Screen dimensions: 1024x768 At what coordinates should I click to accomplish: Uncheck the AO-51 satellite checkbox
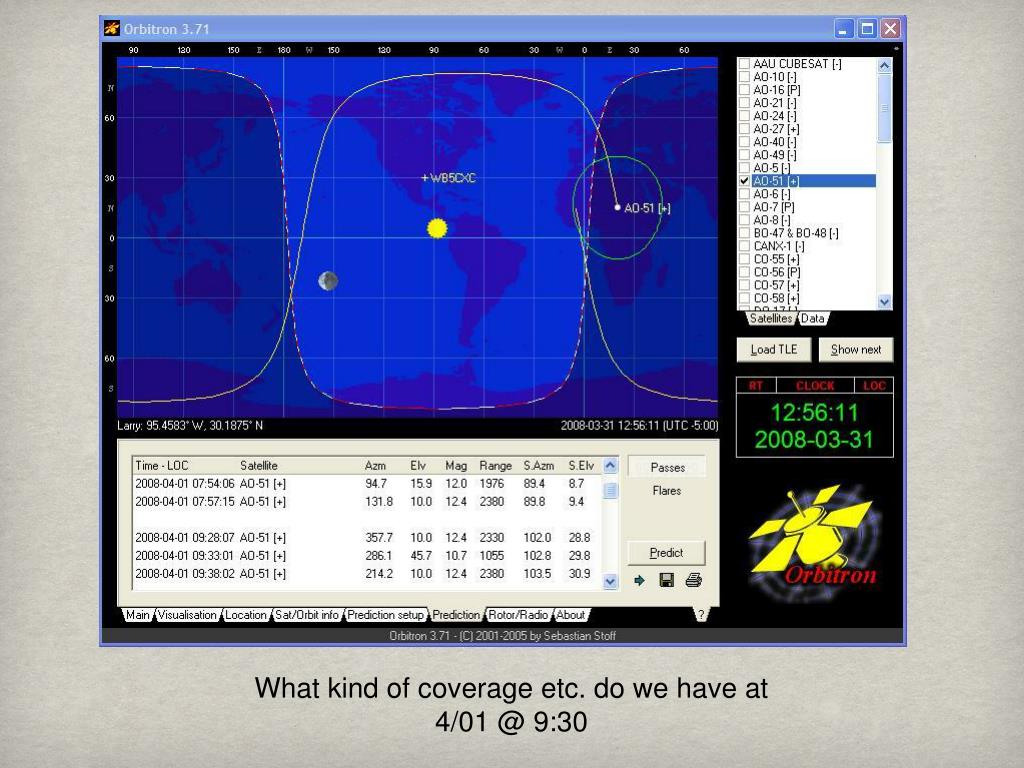tap(744, 181)
